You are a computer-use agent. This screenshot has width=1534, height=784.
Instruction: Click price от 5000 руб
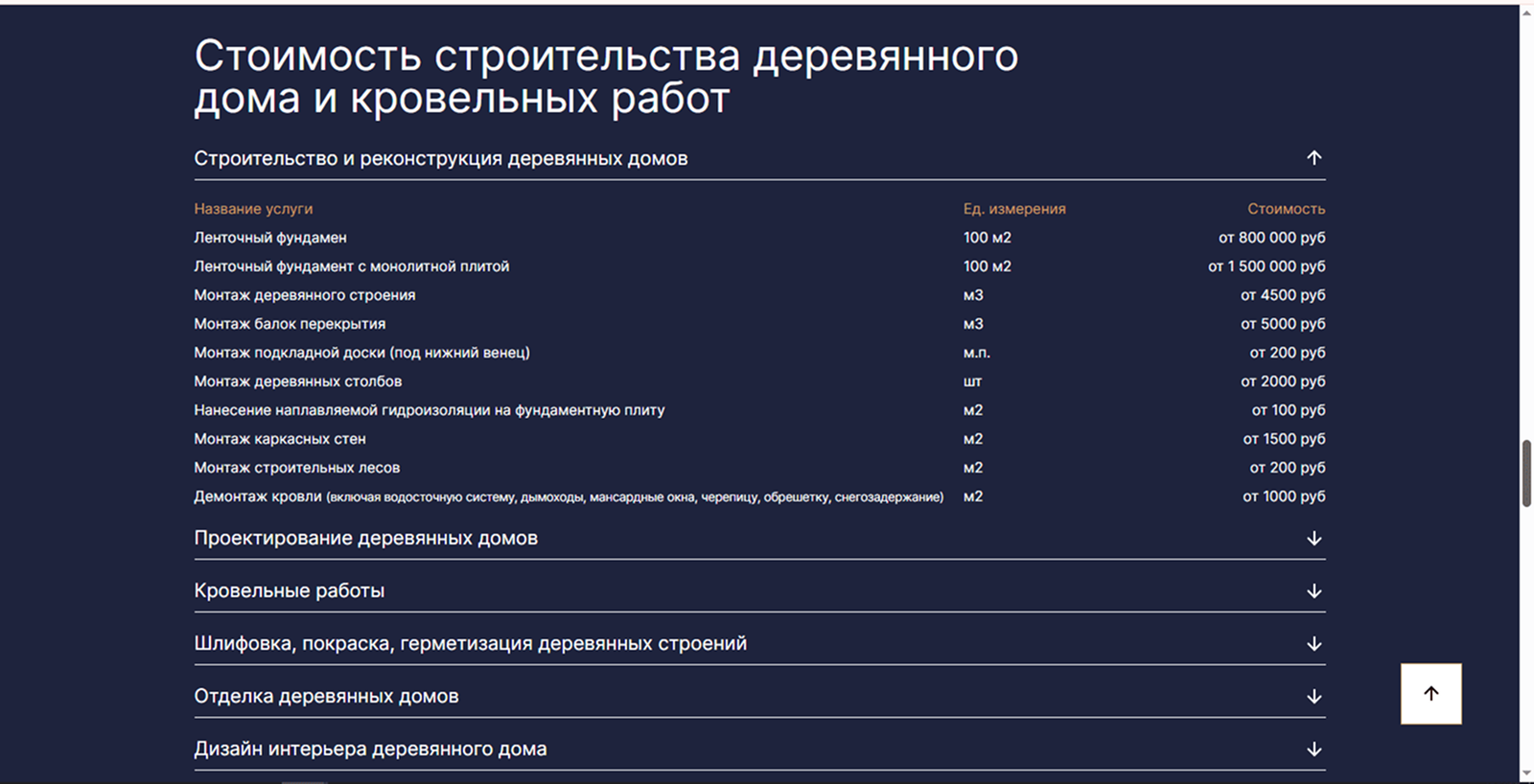[1283, 324]
